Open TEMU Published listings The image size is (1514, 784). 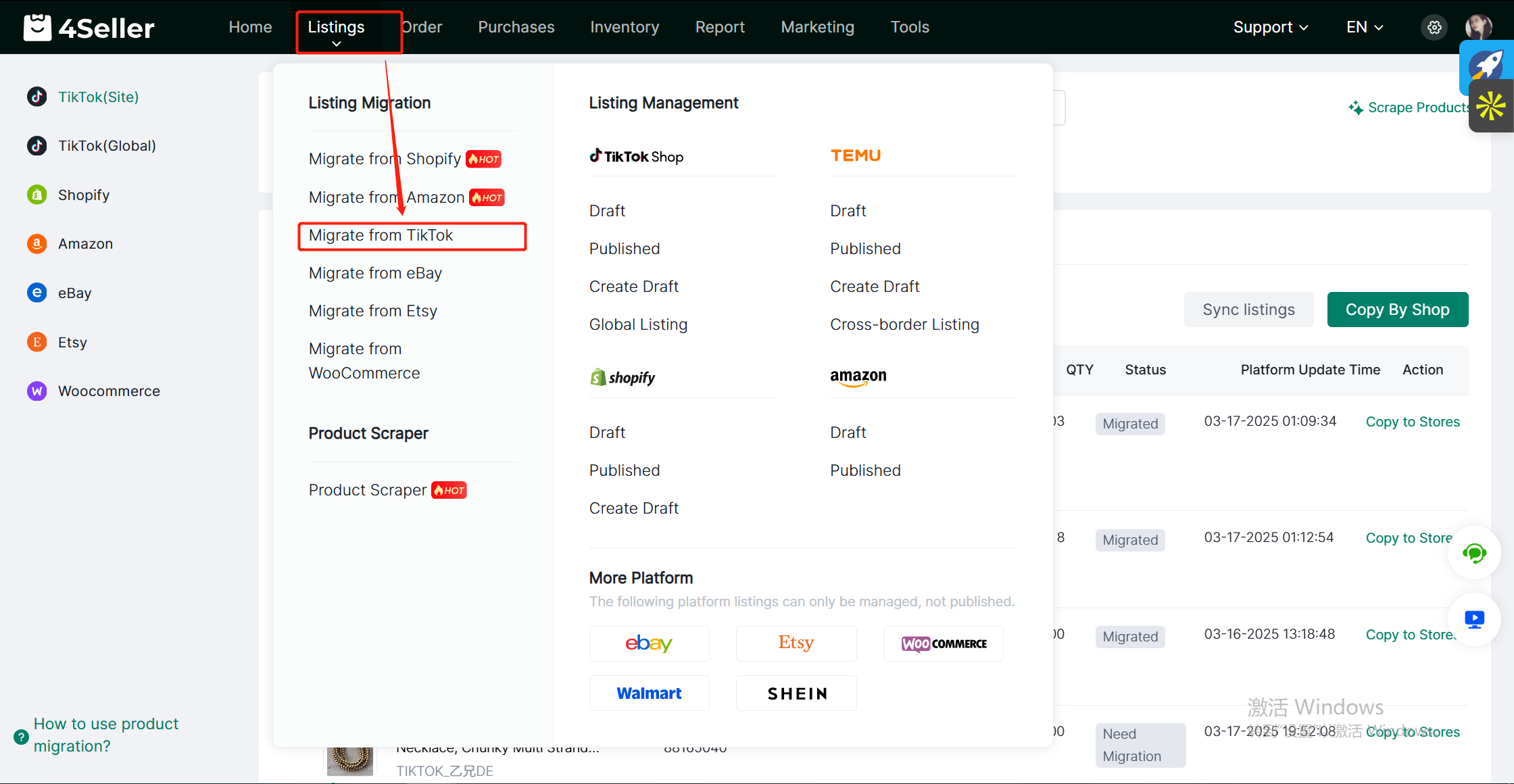coord(865,249)
